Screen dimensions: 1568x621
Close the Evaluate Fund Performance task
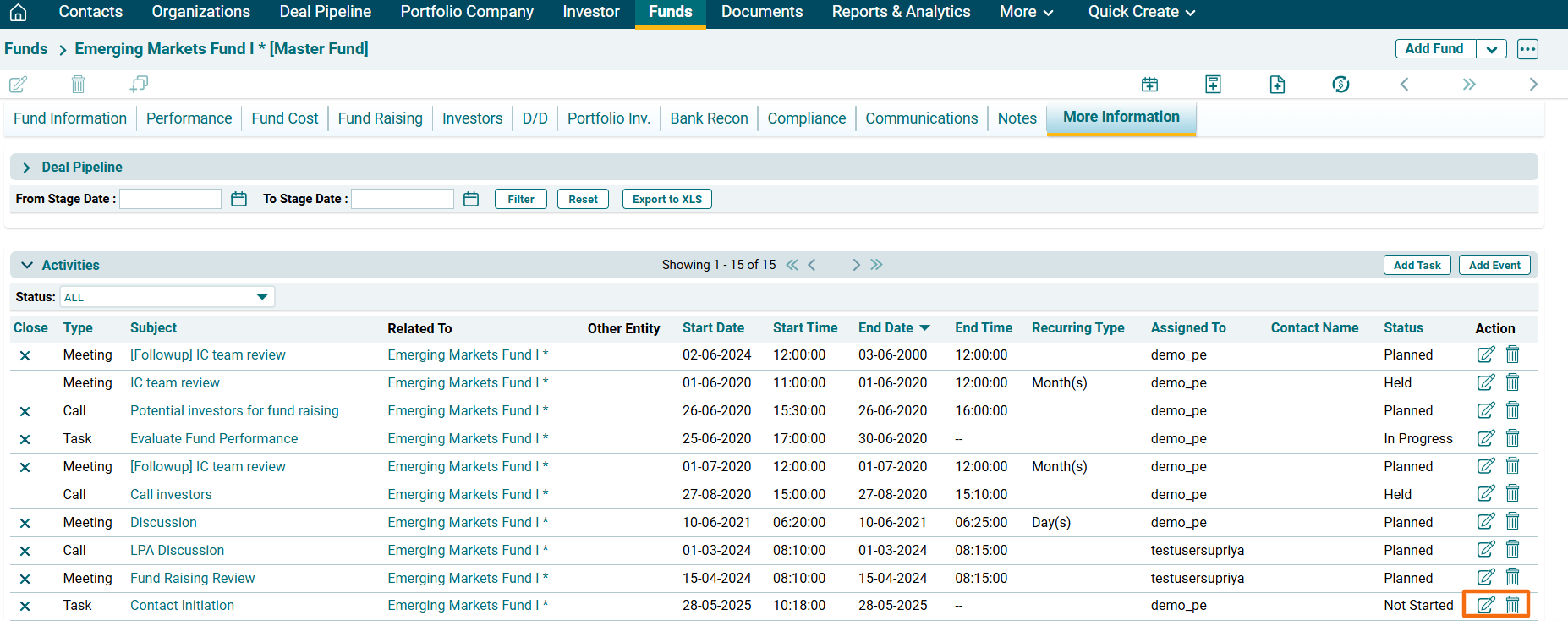[x=25, y=439]
